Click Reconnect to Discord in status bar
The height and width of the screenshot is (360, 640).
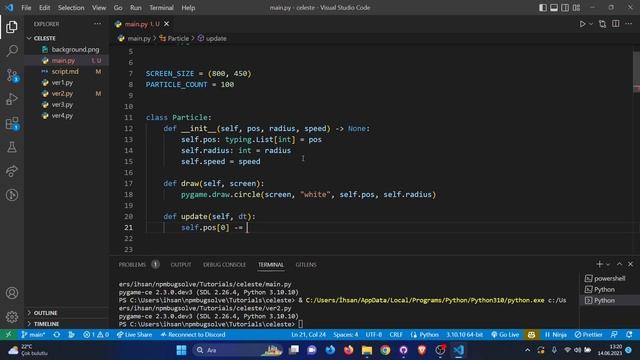tap(193, 335)
